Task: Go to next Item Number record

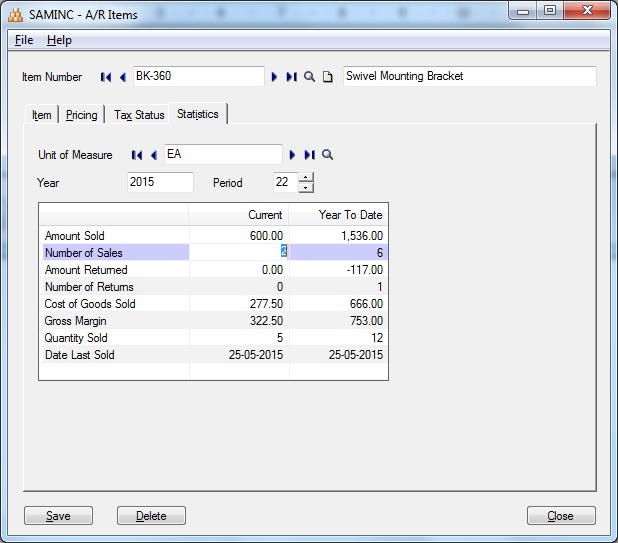Action: 274,77
